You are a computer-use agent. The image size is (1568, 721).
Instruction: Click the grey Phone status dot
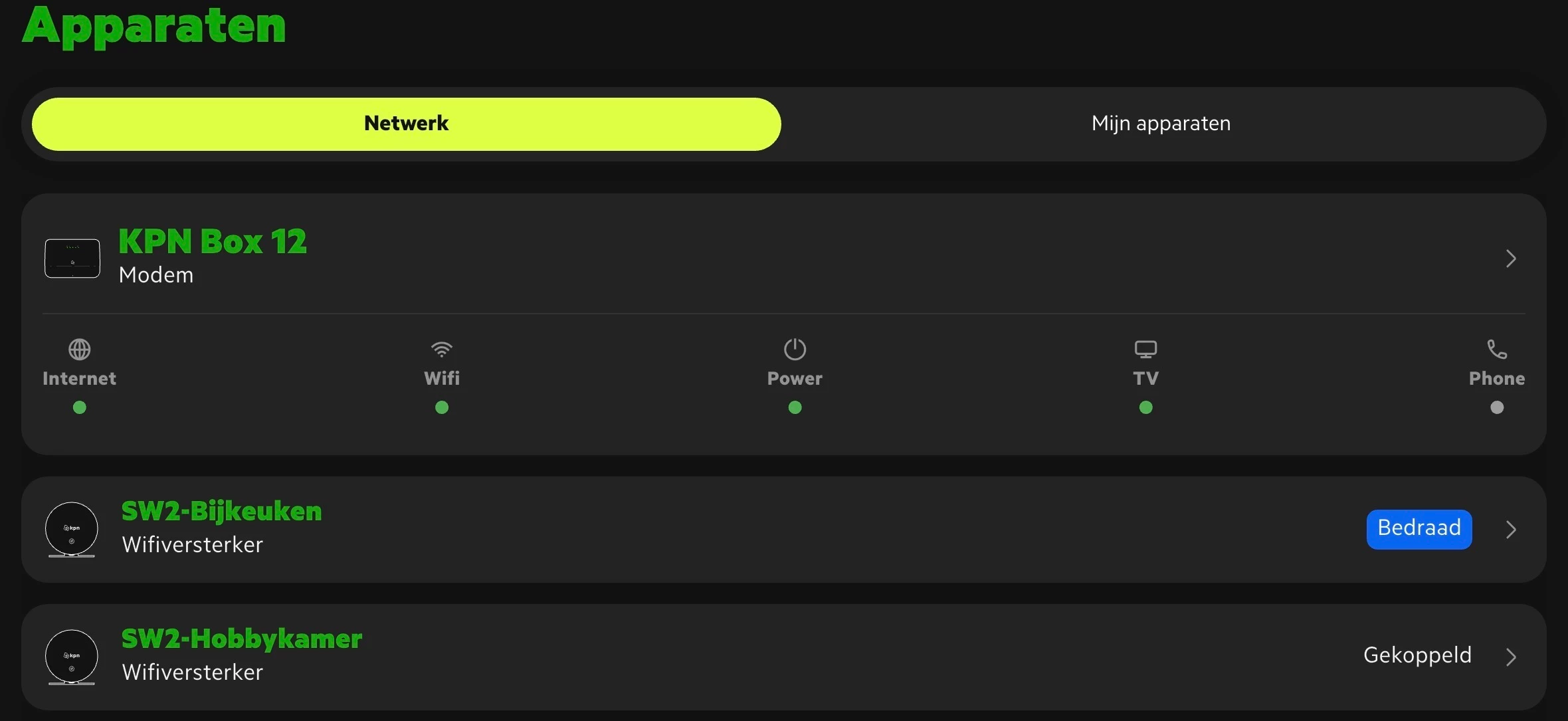point(1496,407)
